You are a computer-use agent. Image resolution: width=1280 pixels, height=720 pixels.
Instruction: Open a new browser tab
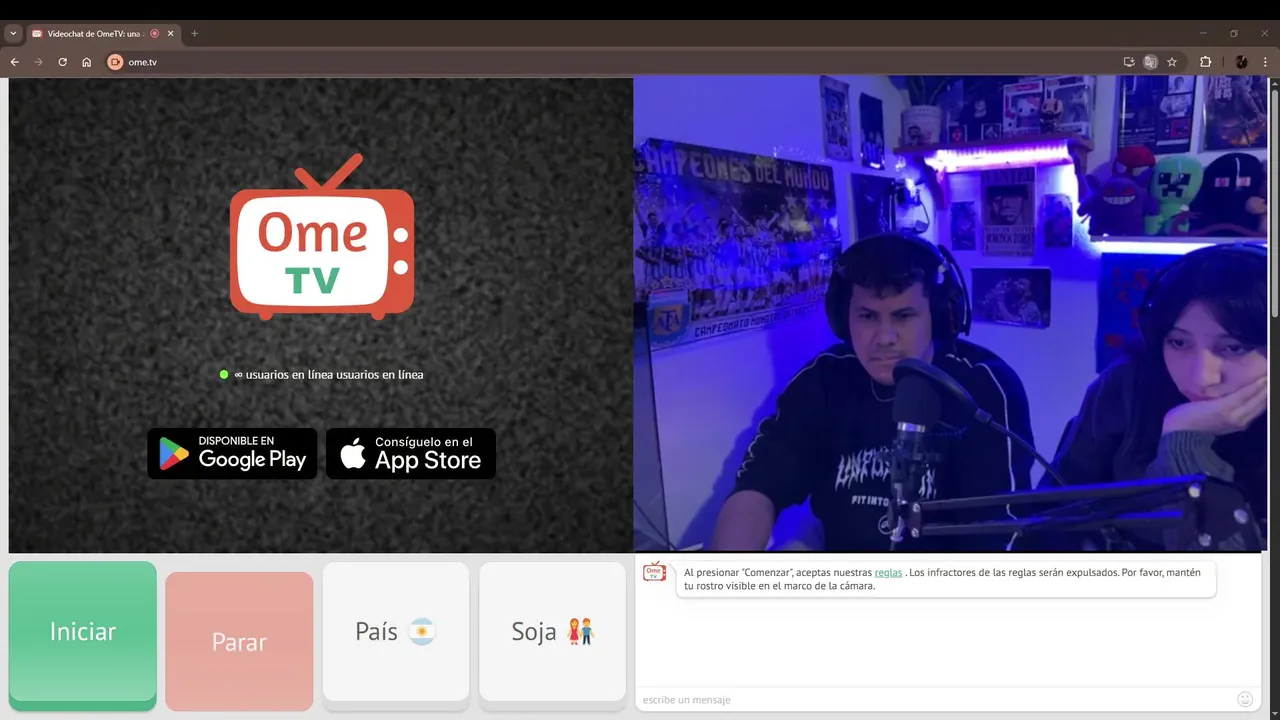pos(195,33)
